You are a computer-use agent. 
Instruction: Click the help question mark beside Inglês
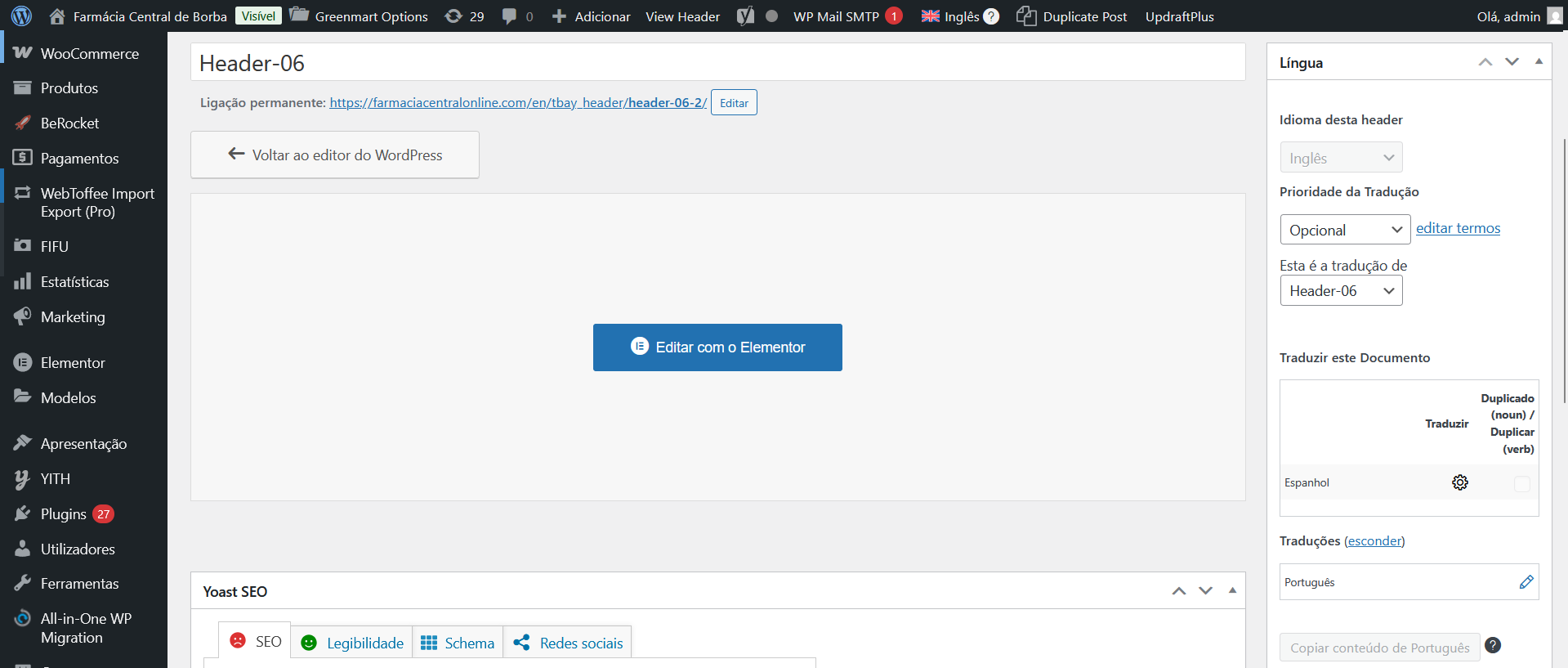coord(991,16)
